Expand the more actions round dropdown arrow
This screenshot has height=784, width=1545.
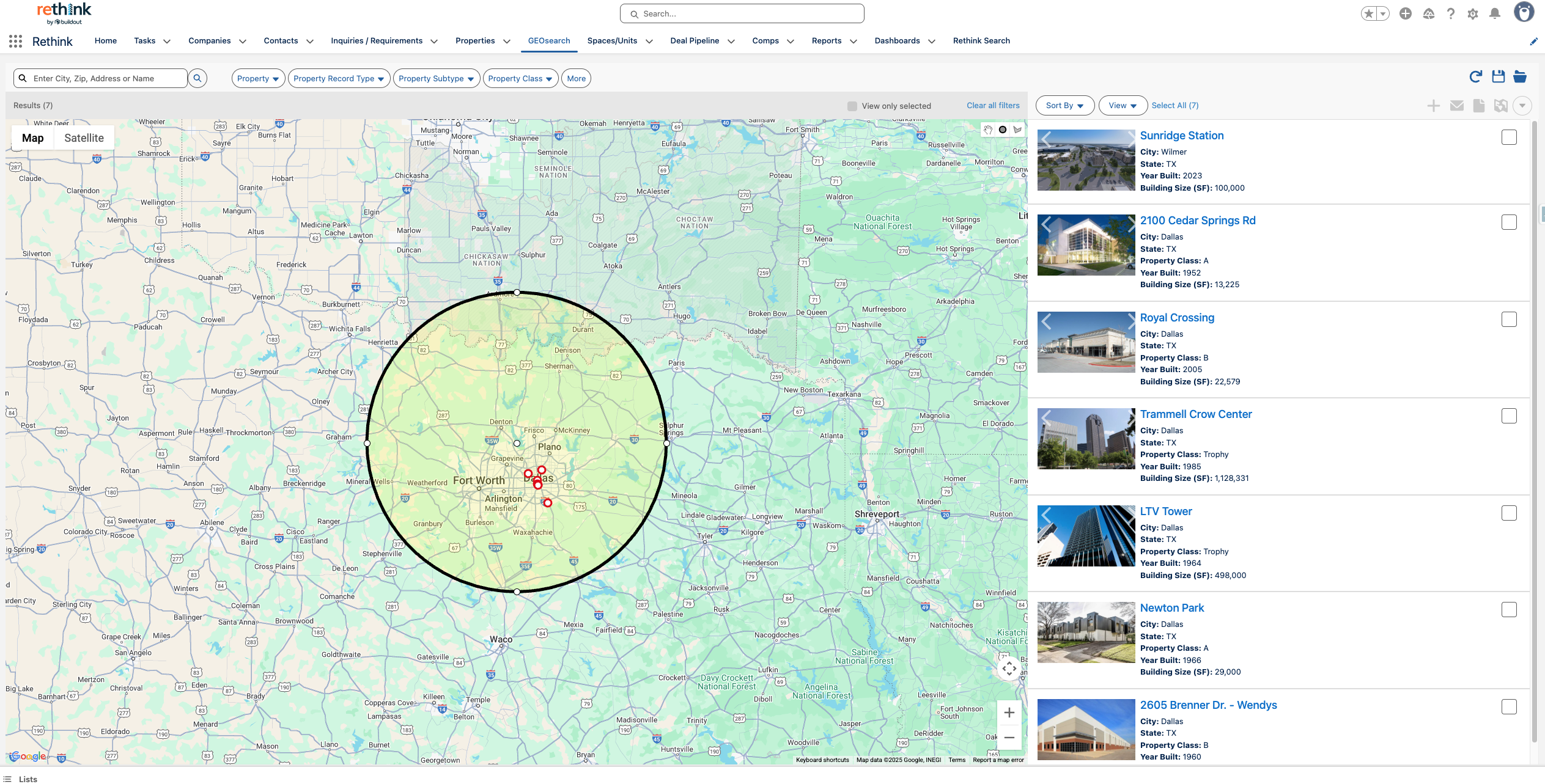(1522, 106)
